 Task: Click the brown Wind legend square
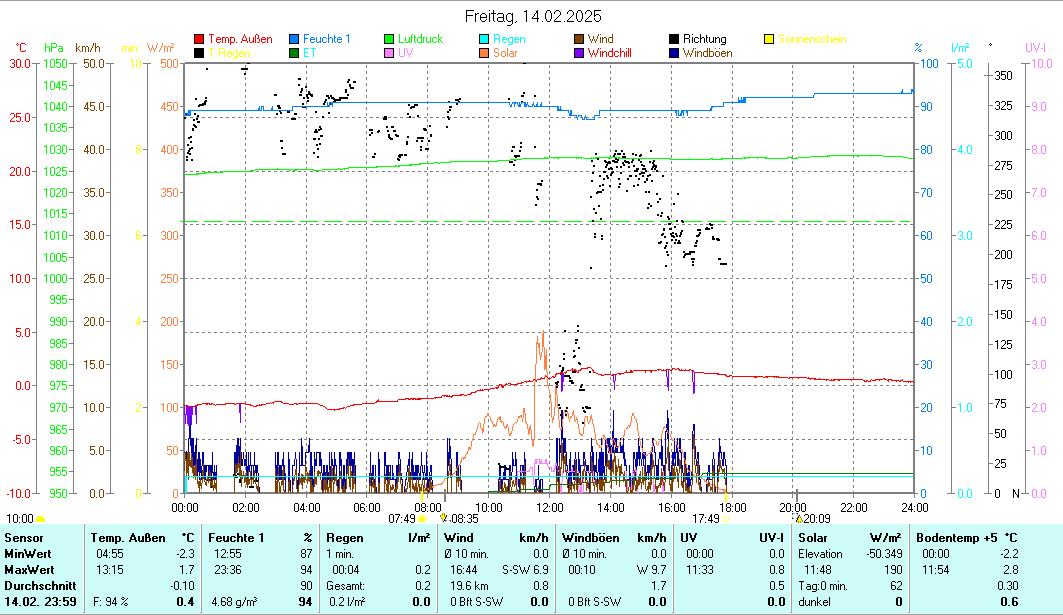pyautogui.click(x=579, y=39)
